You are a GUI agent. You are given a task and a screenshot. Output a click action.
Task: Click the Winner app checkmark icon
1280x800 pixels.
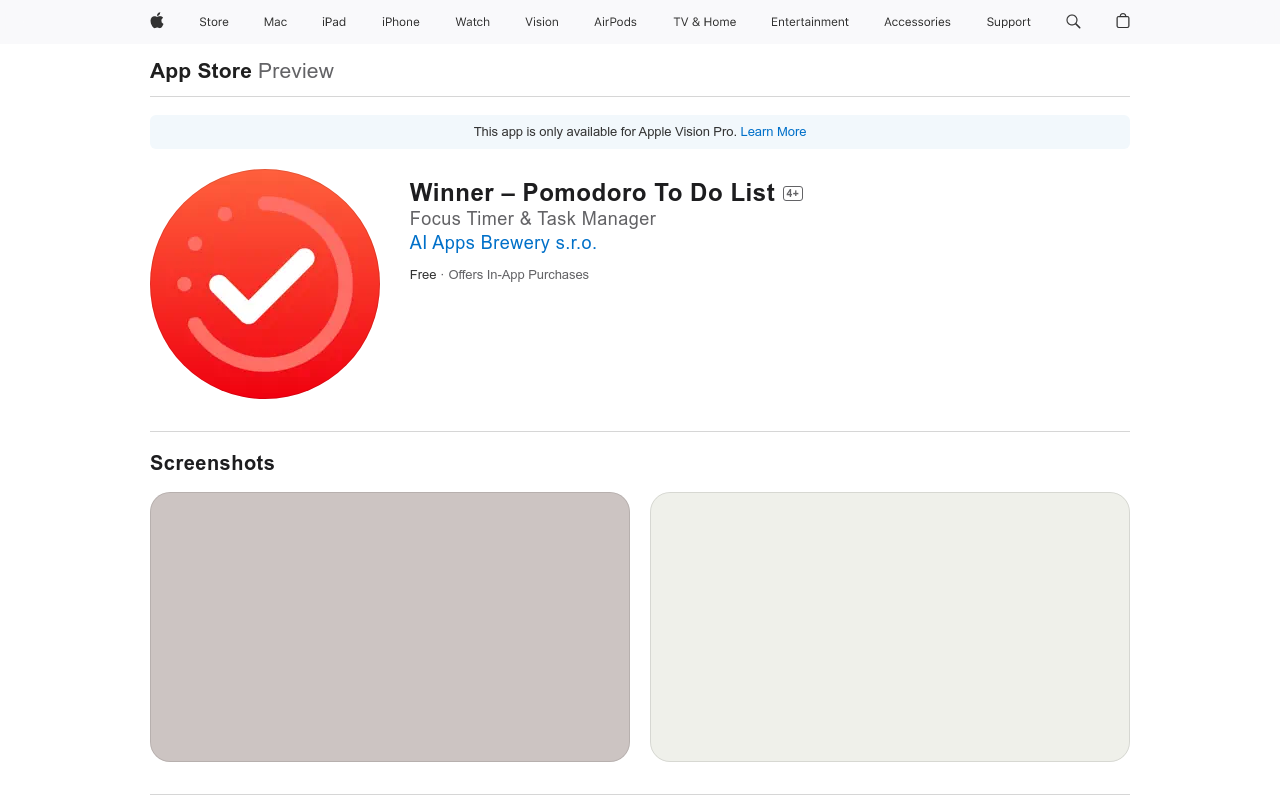265,284
